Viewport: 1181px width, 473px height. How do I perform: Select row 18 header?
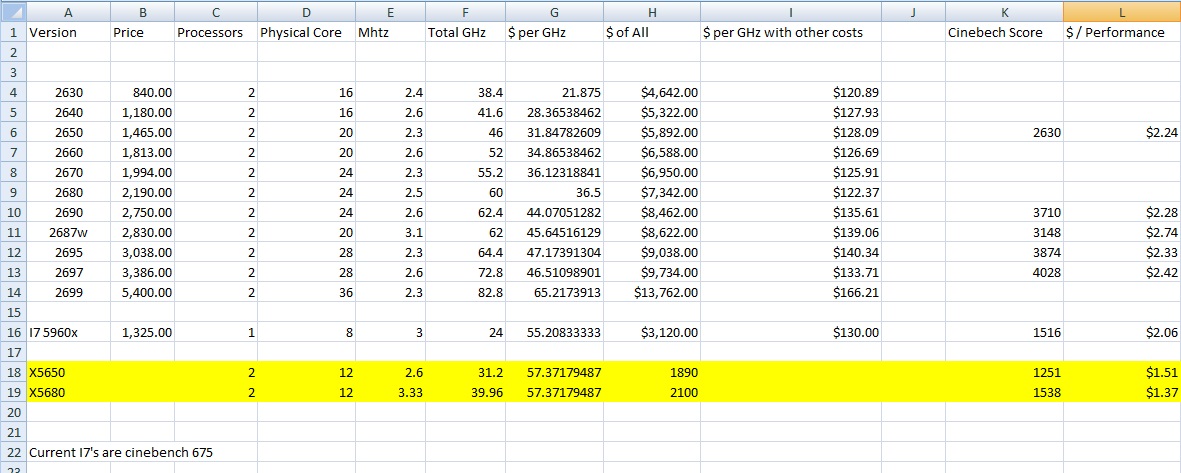coord(13,372)
